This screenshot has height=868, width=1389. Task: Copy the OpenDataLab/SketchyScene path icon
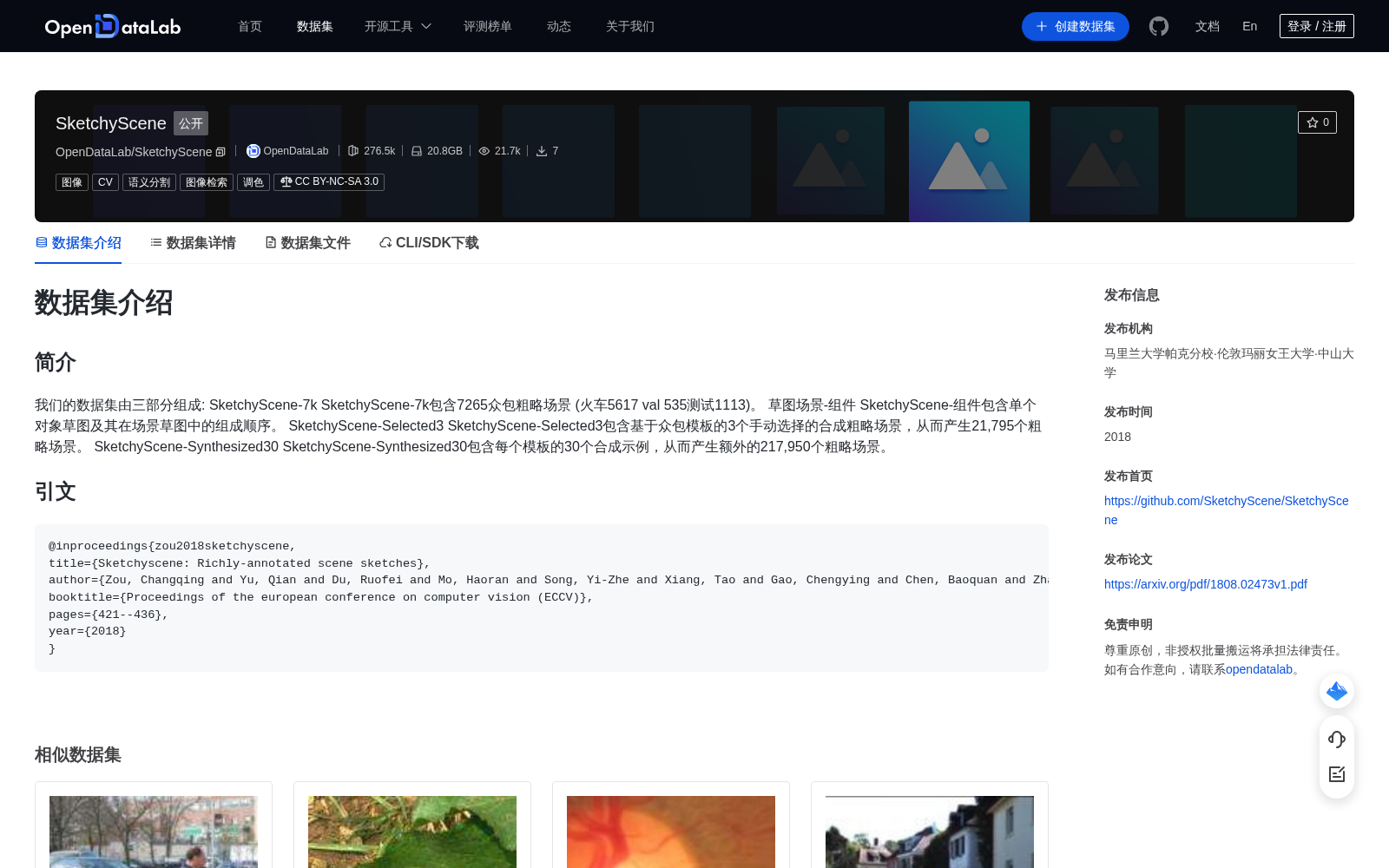pos(221,152)
